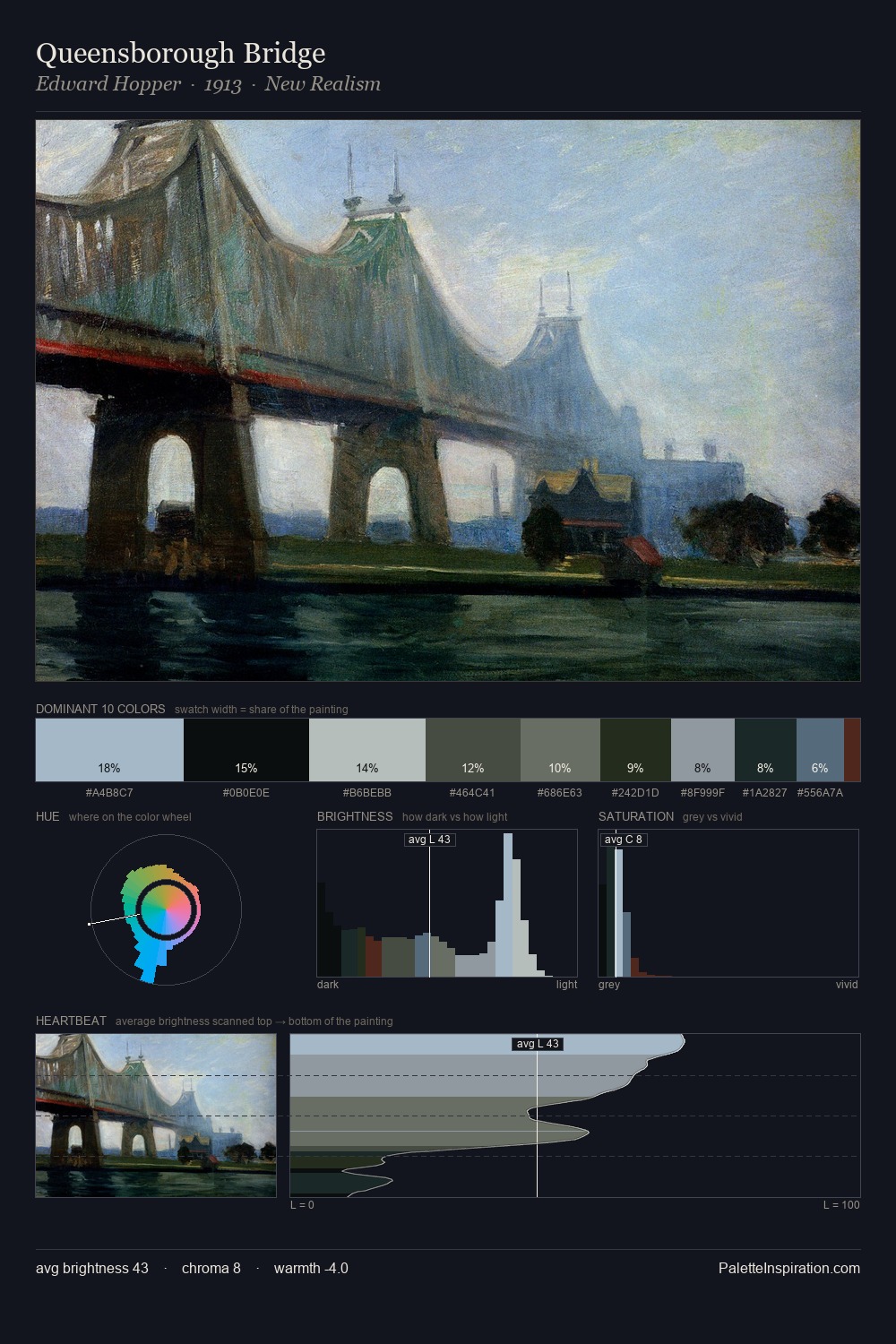
Task: Click the 'vivid' saturation axis label
Action: click(x=847, y=984)
